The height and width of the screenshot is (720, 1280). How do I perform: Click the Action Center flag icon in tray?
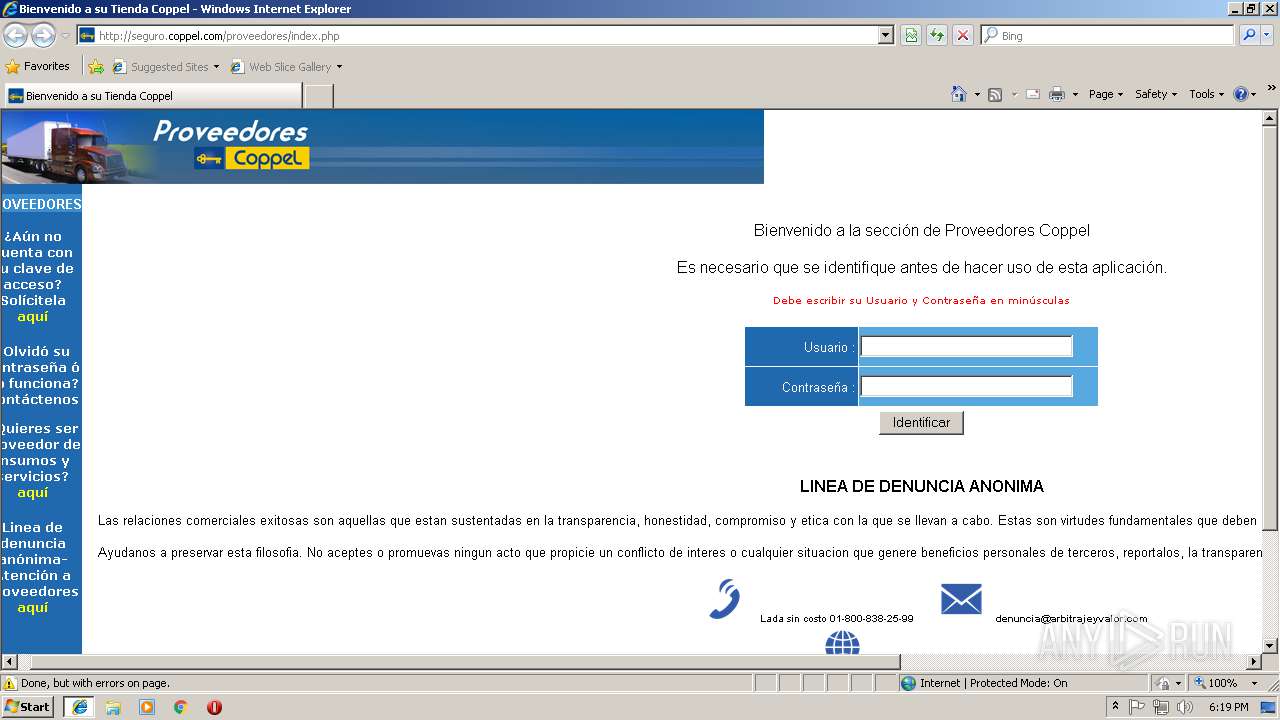point(1137,707)
